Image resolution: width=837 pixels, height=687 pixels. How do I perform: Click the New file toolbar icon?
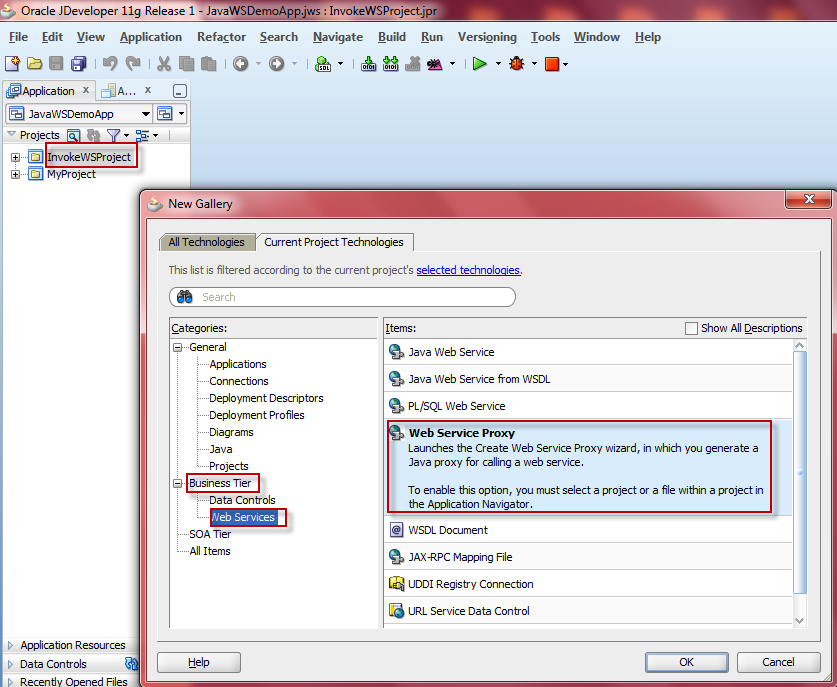[x=12, y=64]
